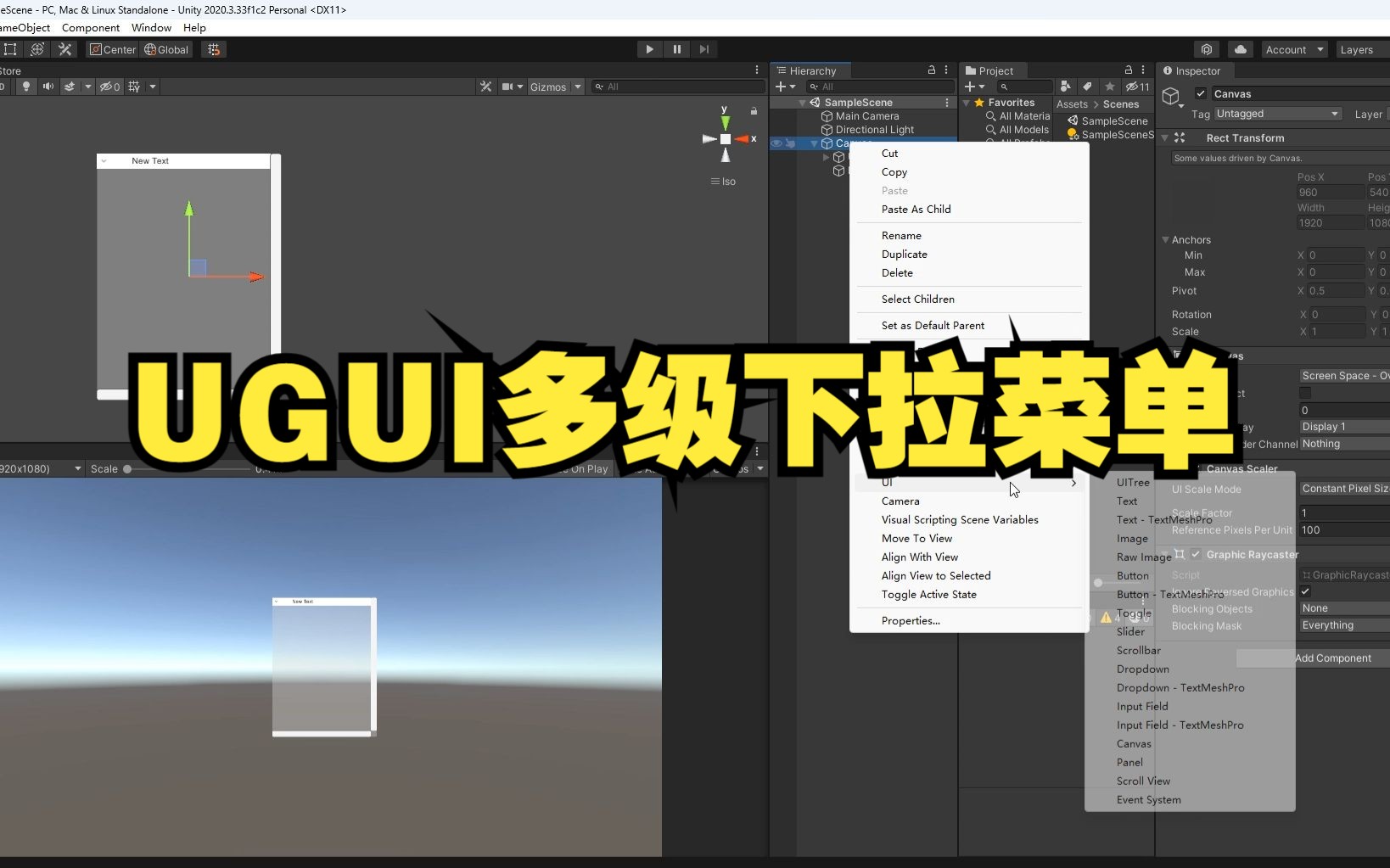Collapse the SampleScene entry in Hierarchy

tap(804, 102)
